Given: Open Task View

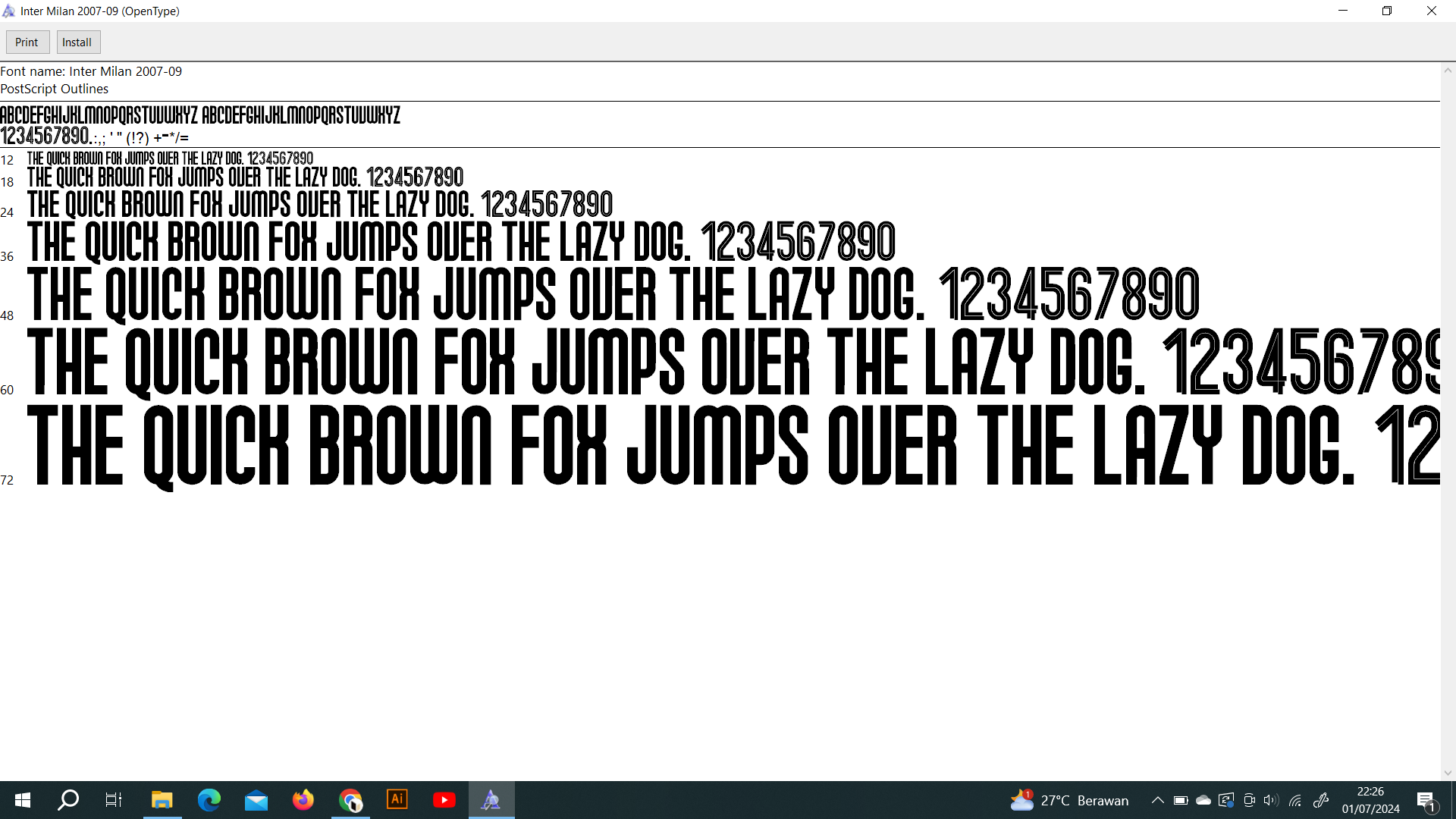Looking at the screenshot, I should click(x=114, y=800).
